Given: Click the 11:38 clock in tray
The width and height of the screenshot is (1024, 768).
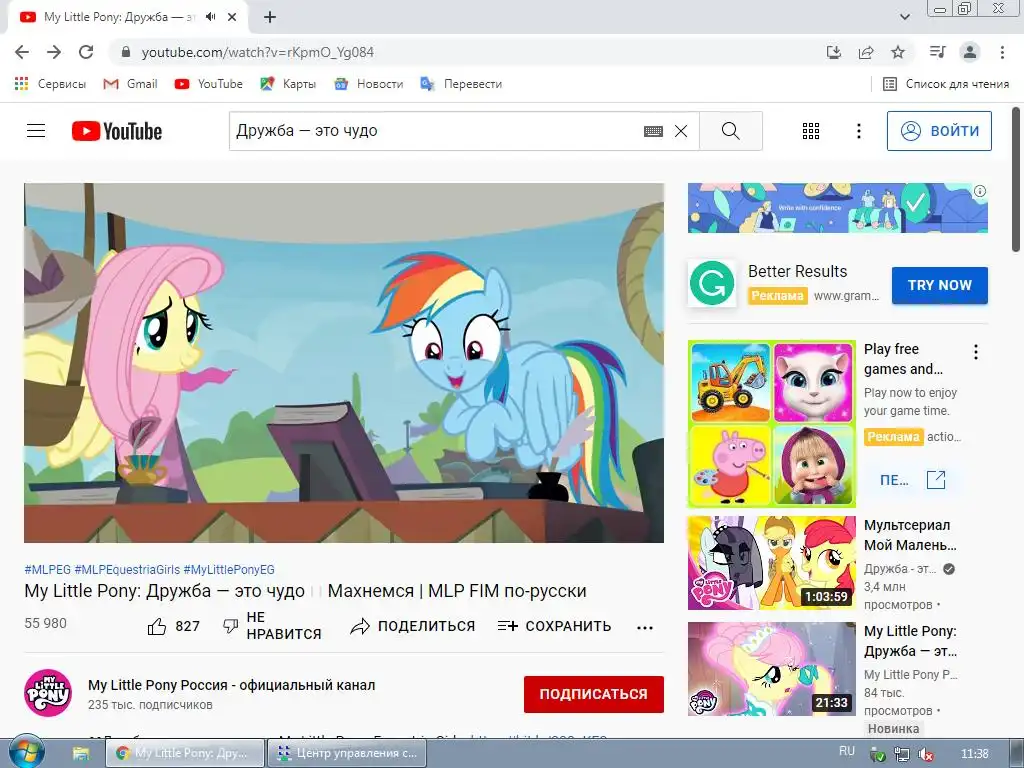Looking at the screenshot, I should 975,754.
